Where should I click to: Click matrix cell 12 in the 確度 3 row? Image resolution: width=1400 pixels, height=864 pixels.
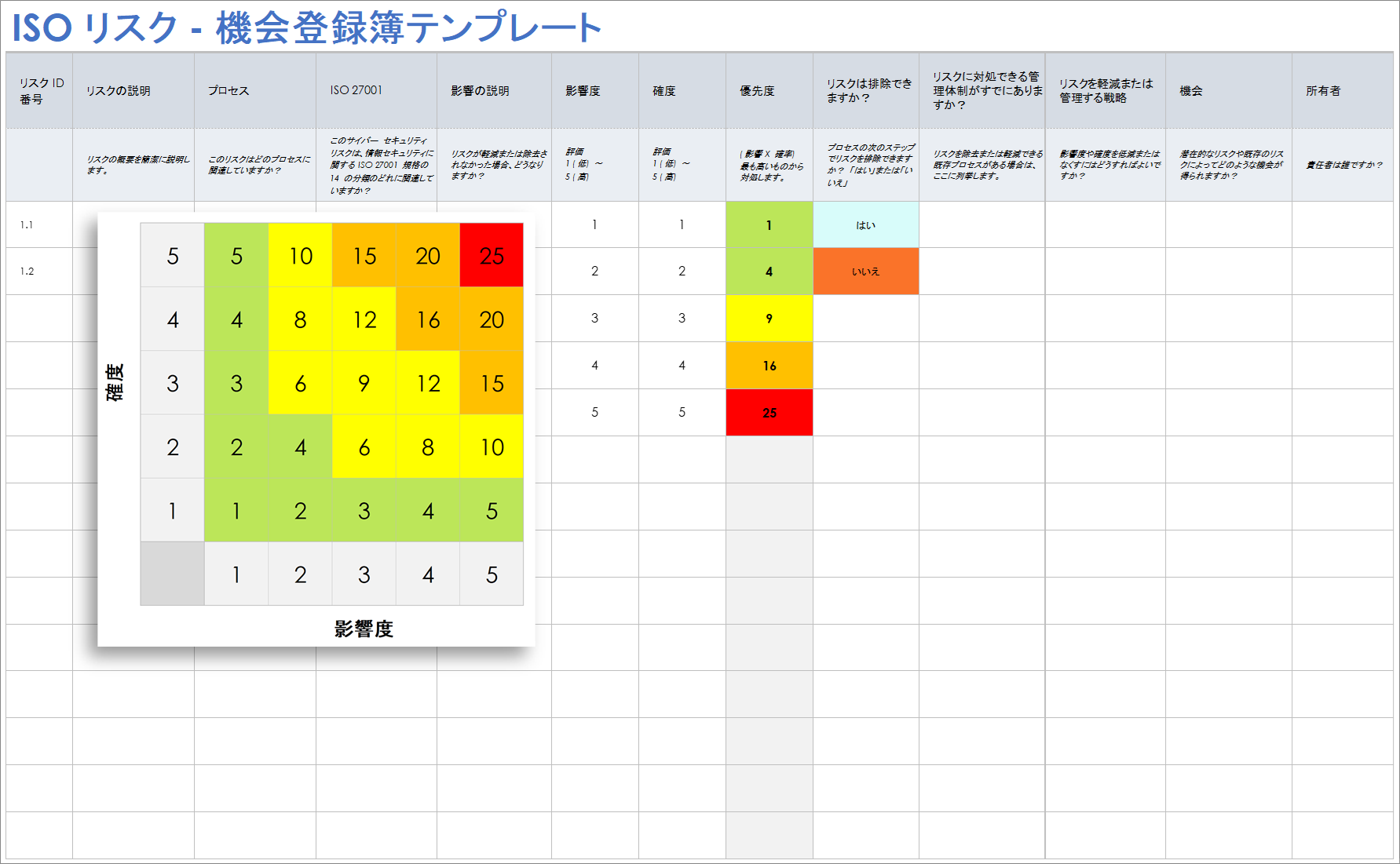coord(428,383)
